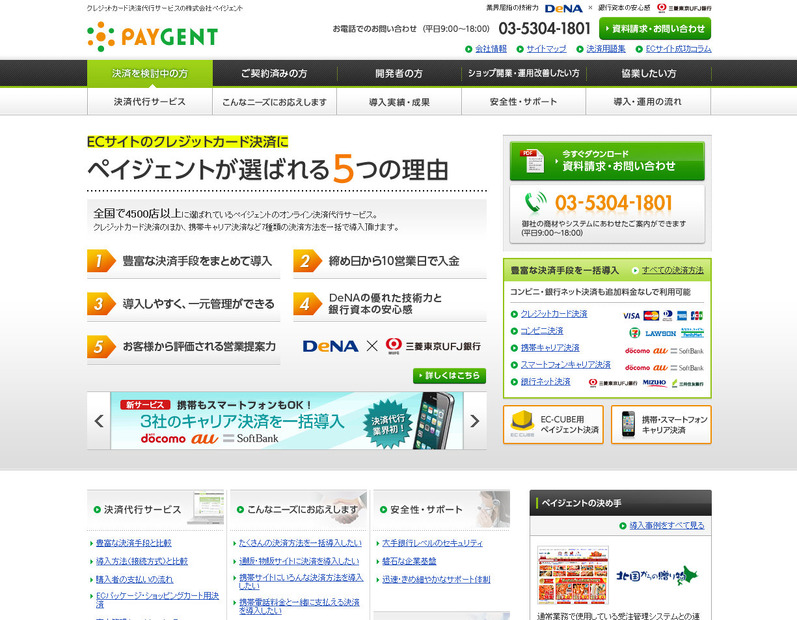Image resolution: width=797 pixels, height=620 pixels.
Task: Click the orange number 2 badge
Action: point(307,261)
